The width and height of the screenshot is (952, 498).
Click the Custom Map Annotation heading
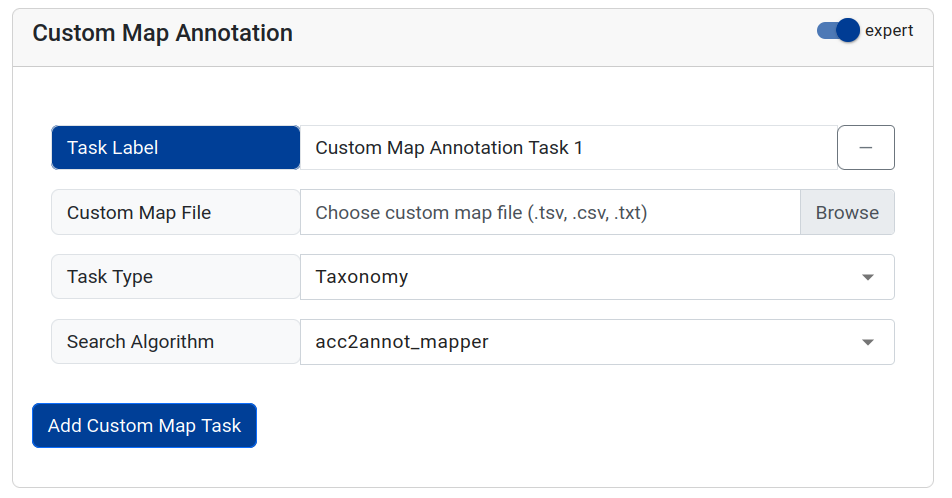(x=162, y=33)
